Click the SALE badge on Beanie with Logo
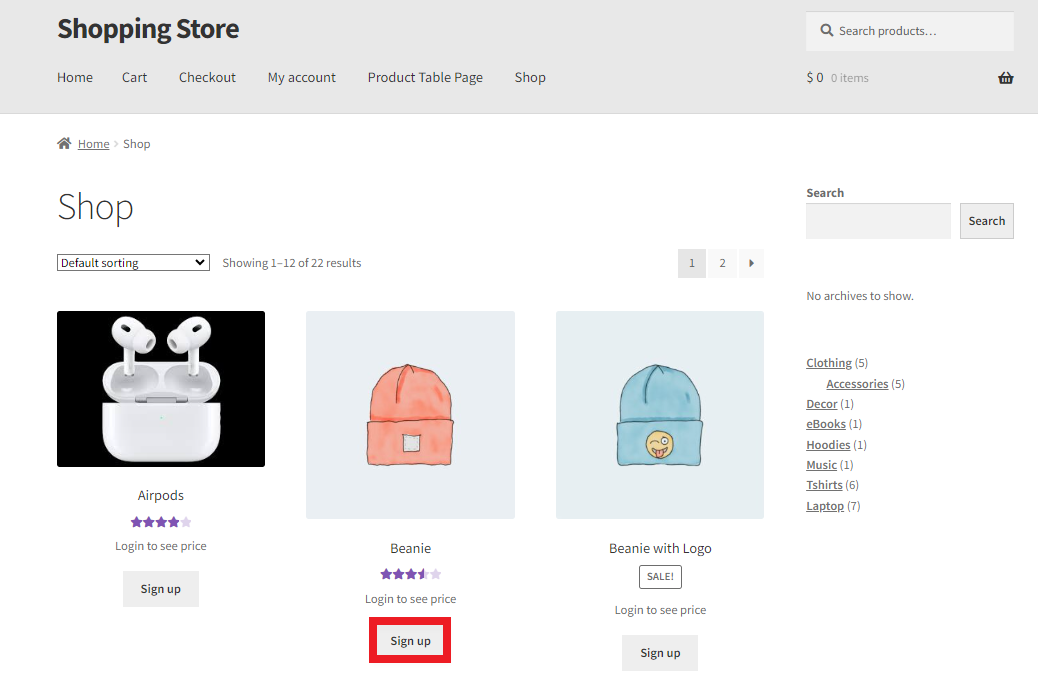The width and height of the screenshot is (1038, 689). tap(660, 576)
